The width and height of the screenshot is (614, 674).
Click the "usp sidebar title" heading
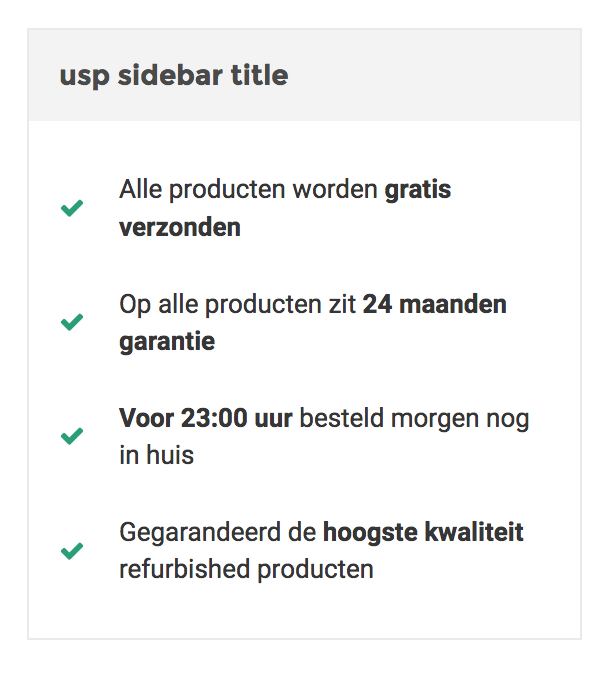coord(174,76)
